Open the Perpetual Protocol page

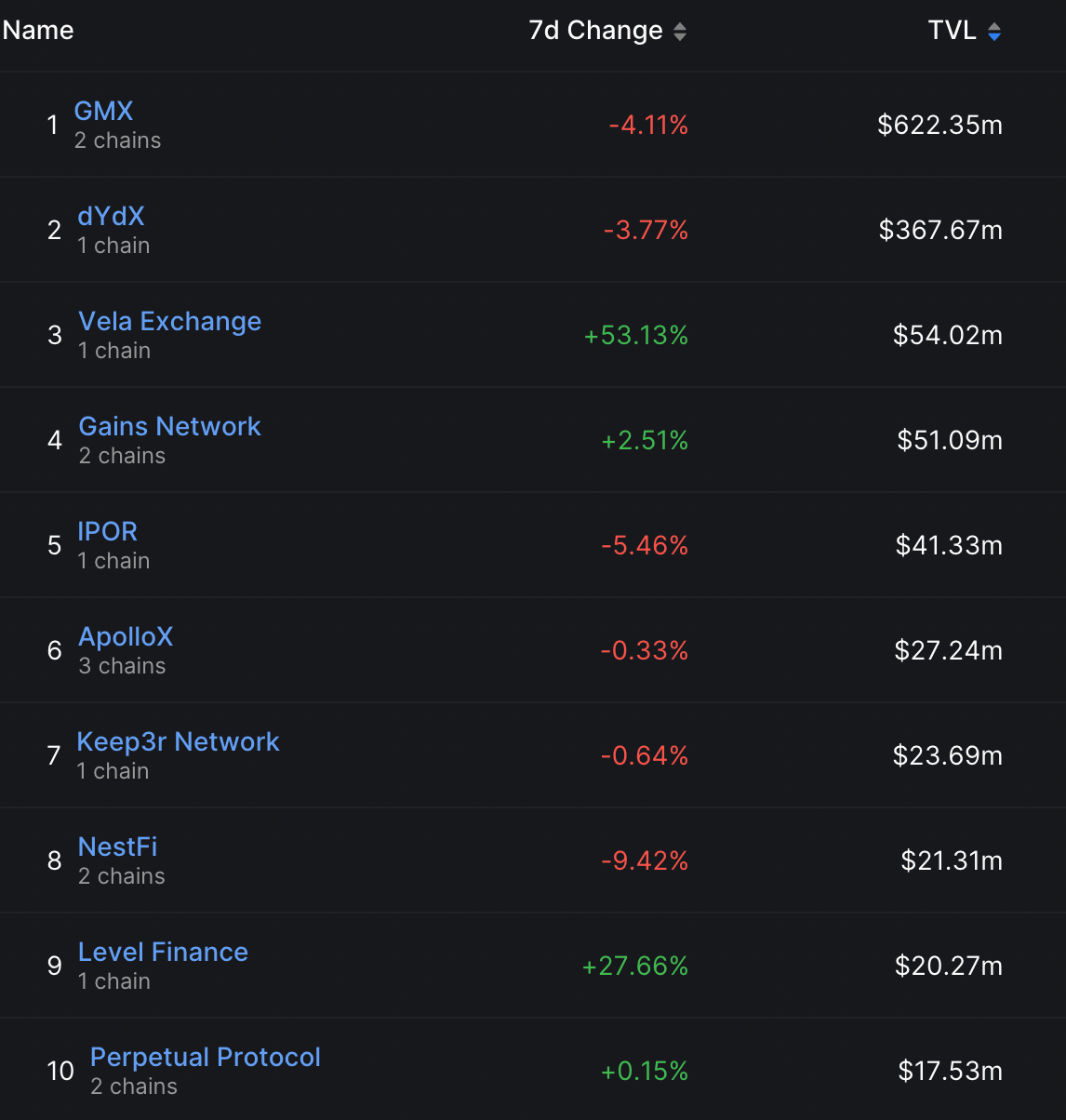point(205,1057)
